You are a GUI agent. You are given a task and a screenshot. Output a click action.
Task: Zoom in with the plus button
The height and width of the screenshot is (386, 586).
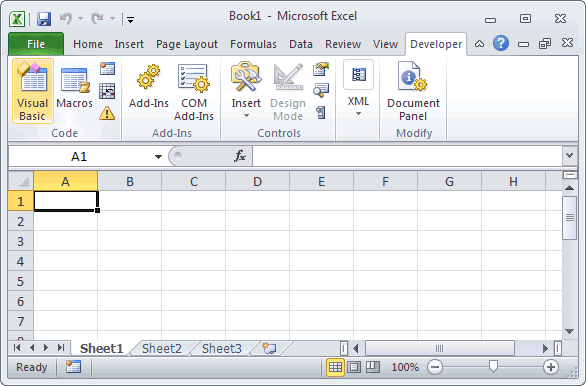550,367
